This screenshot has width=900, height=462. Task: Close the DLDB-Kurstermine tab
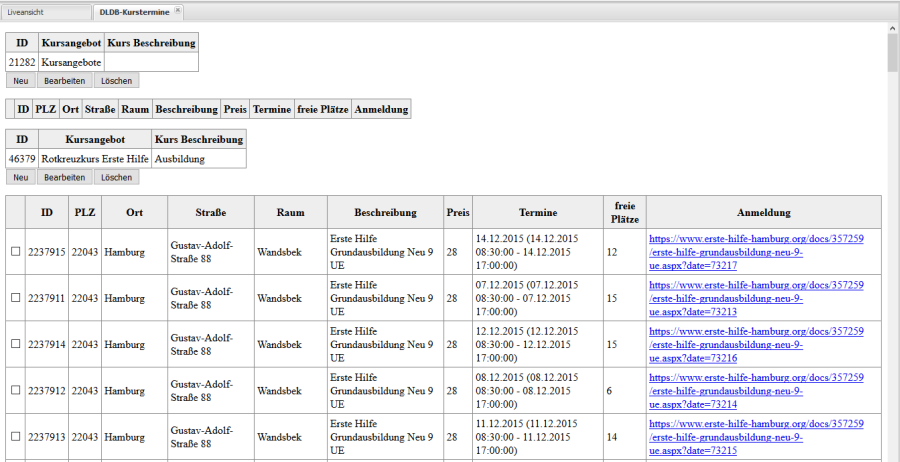pos(178,10)
